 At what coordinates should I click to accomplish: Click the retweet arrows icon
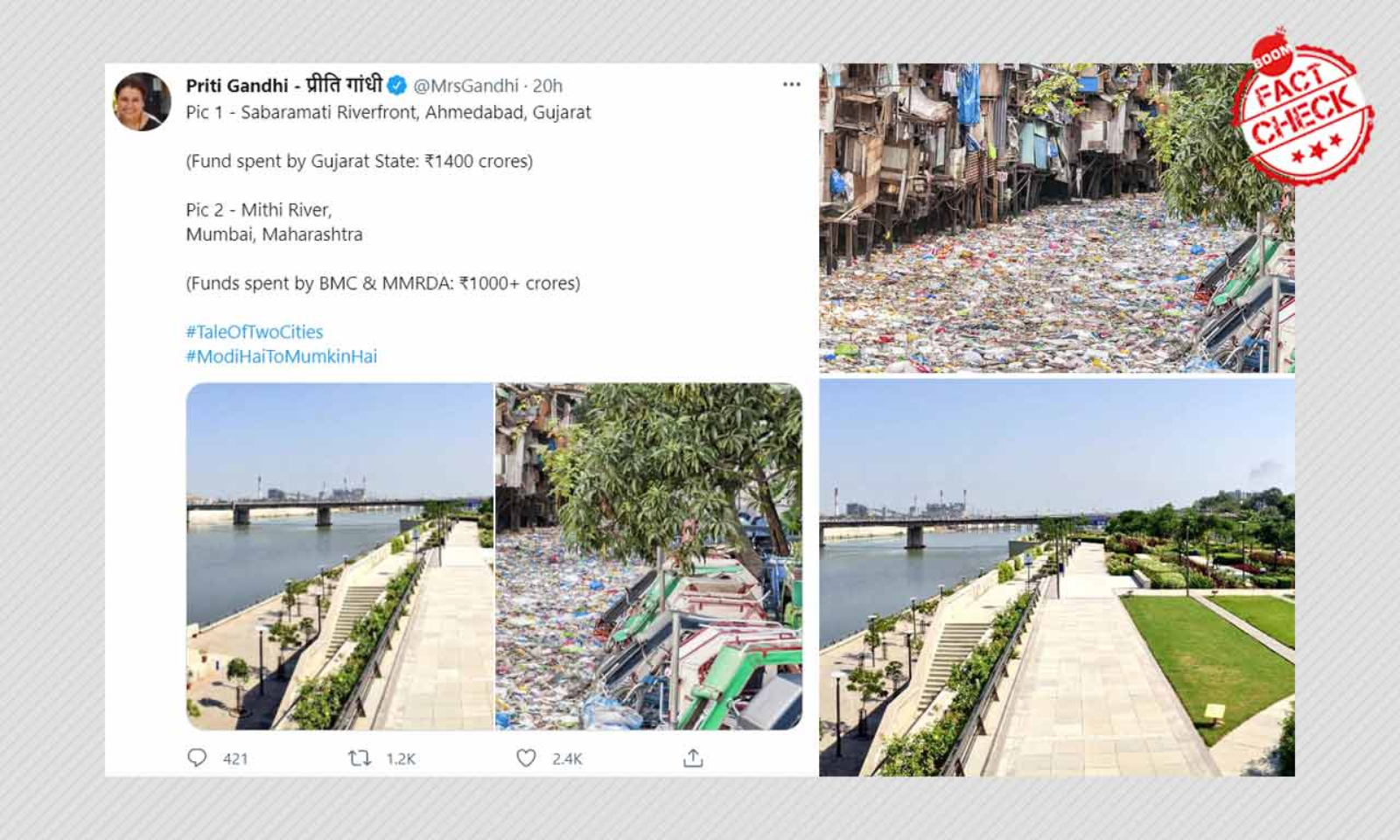(359, 758)
